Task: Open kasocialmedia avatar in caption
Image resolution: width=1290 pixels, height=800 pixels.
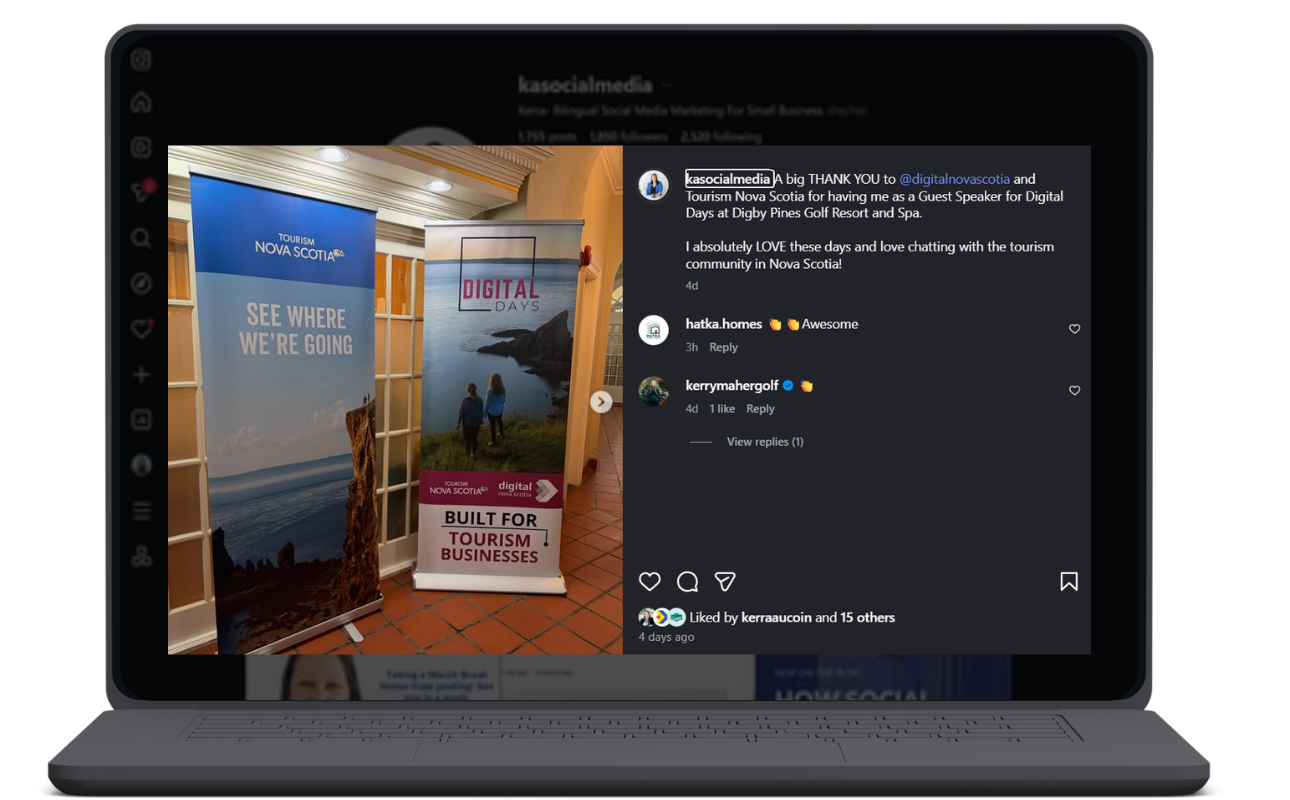Action: [653, 185]
